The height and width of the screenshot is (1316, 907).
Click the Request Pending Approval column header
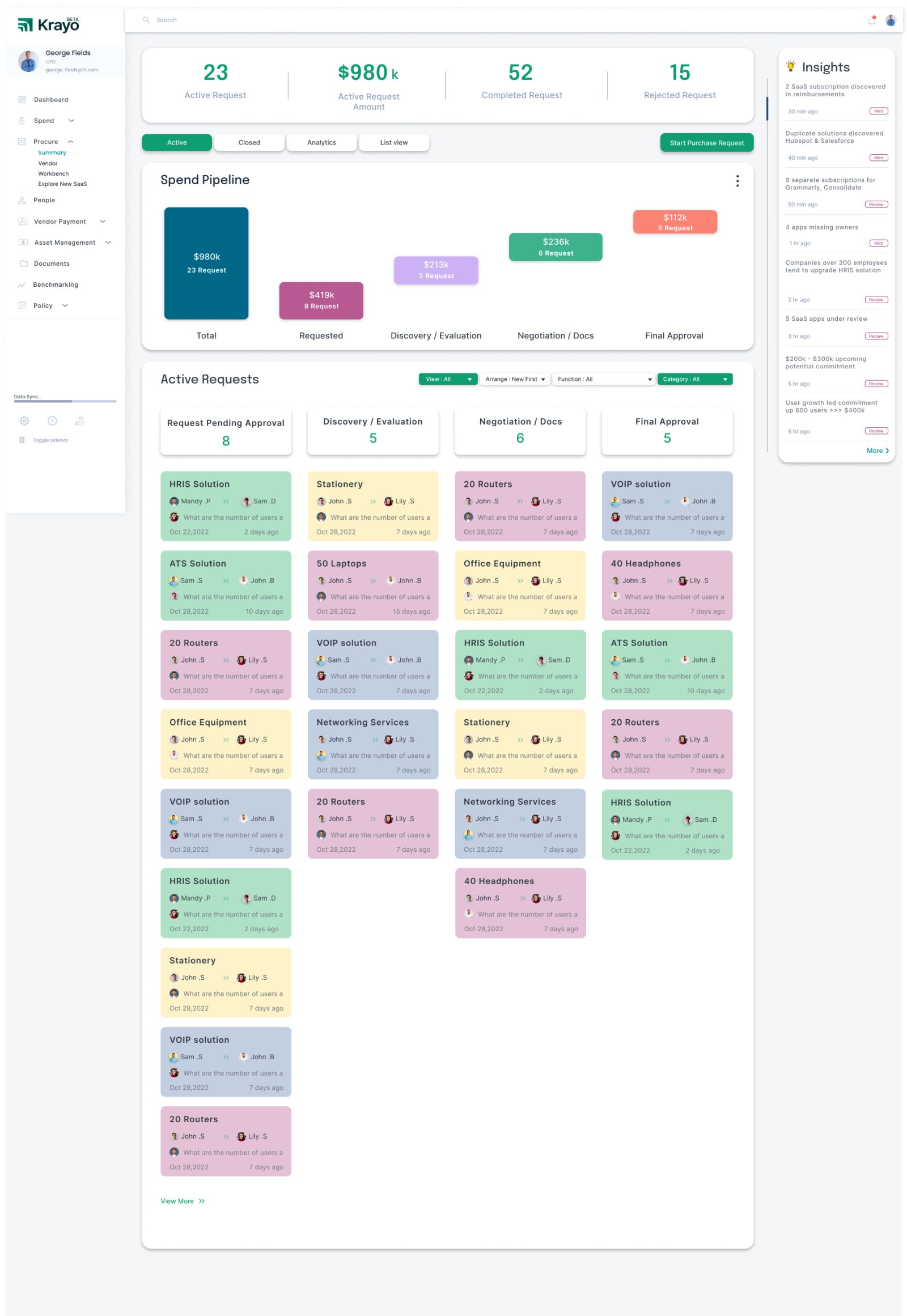click(x=226, y=432)
